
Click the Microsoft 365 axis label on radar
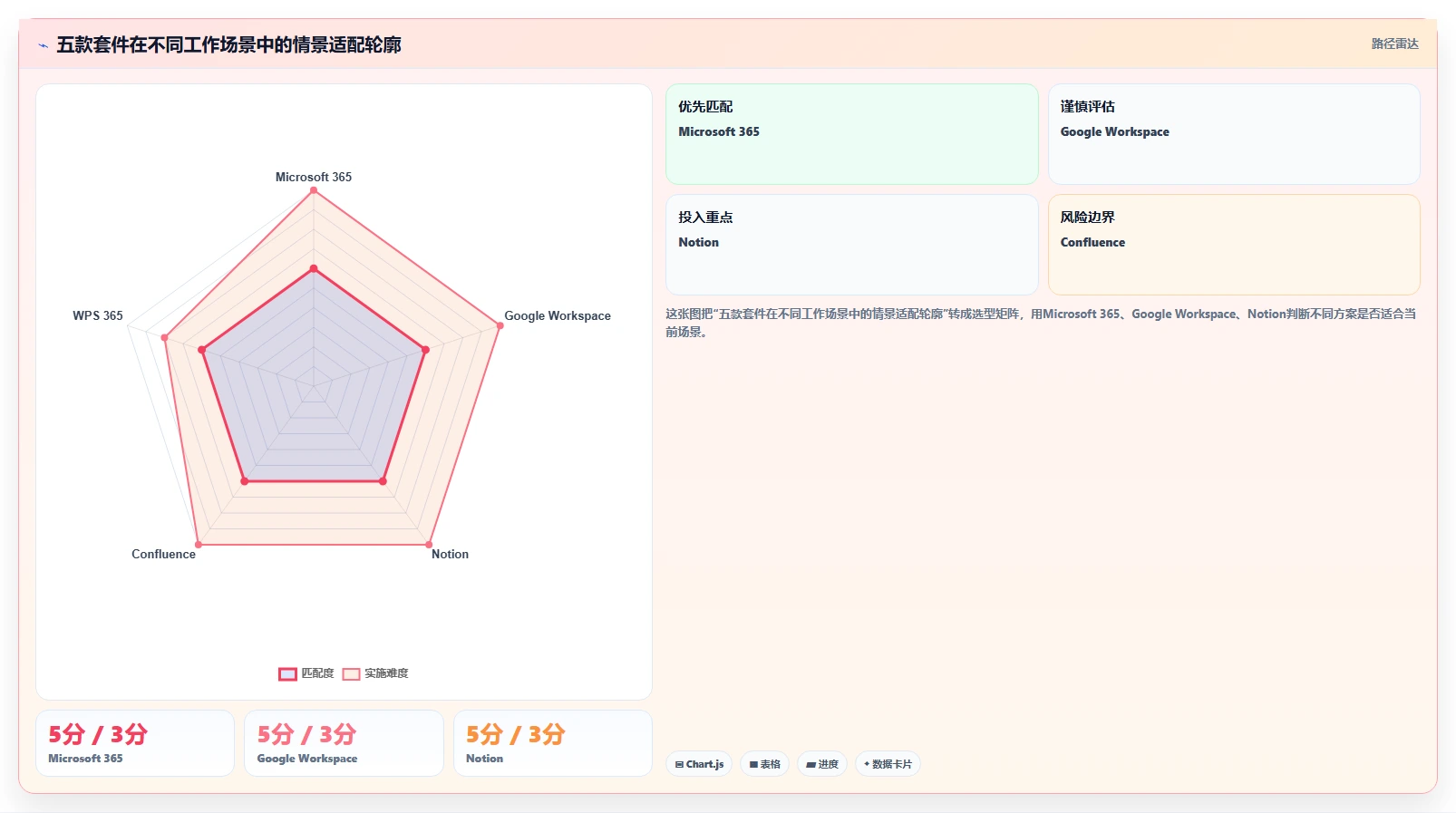[314, 177]
